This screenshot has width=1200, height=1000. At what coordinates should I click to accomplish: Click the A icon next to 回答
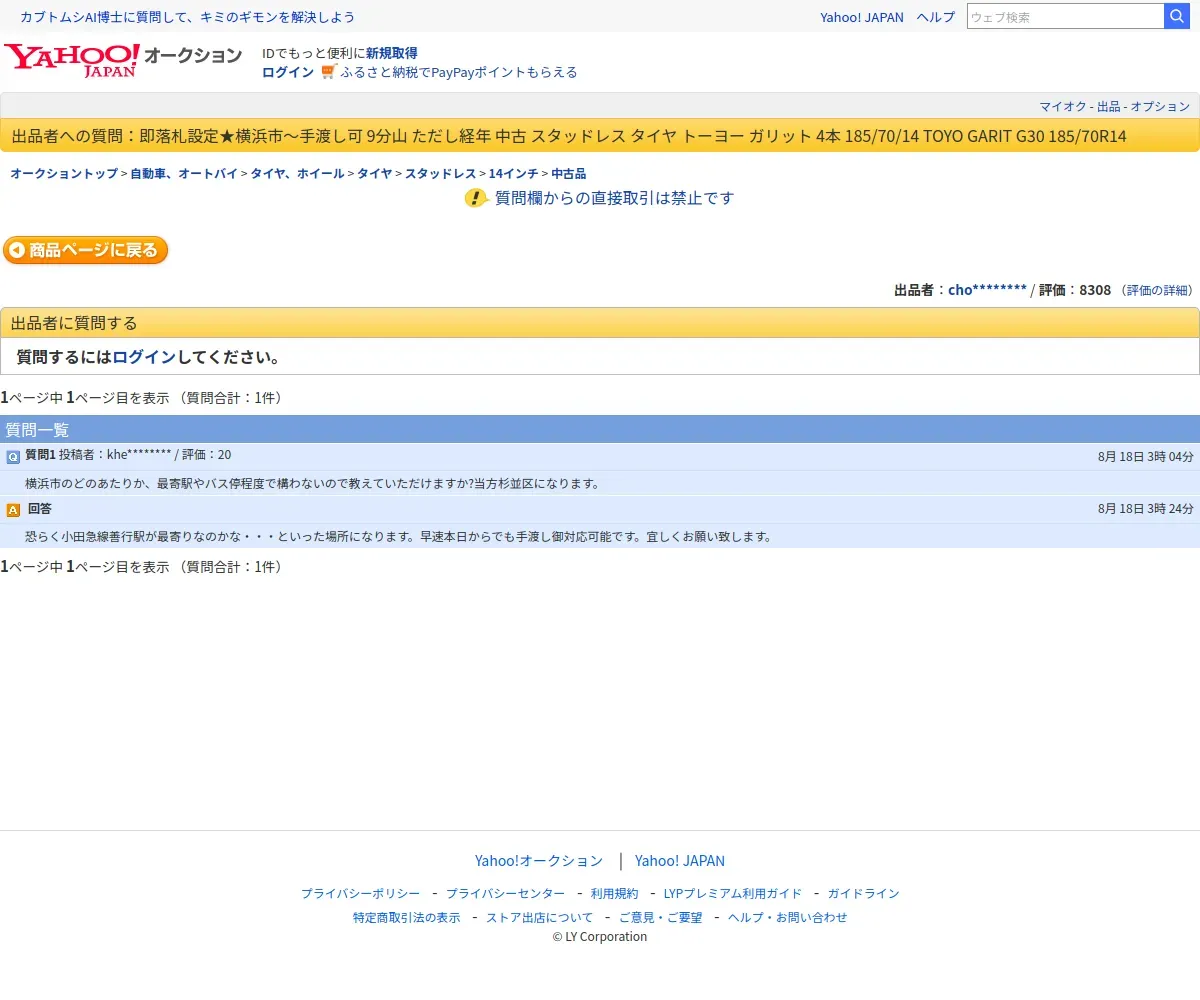click(x=13, y=510)
